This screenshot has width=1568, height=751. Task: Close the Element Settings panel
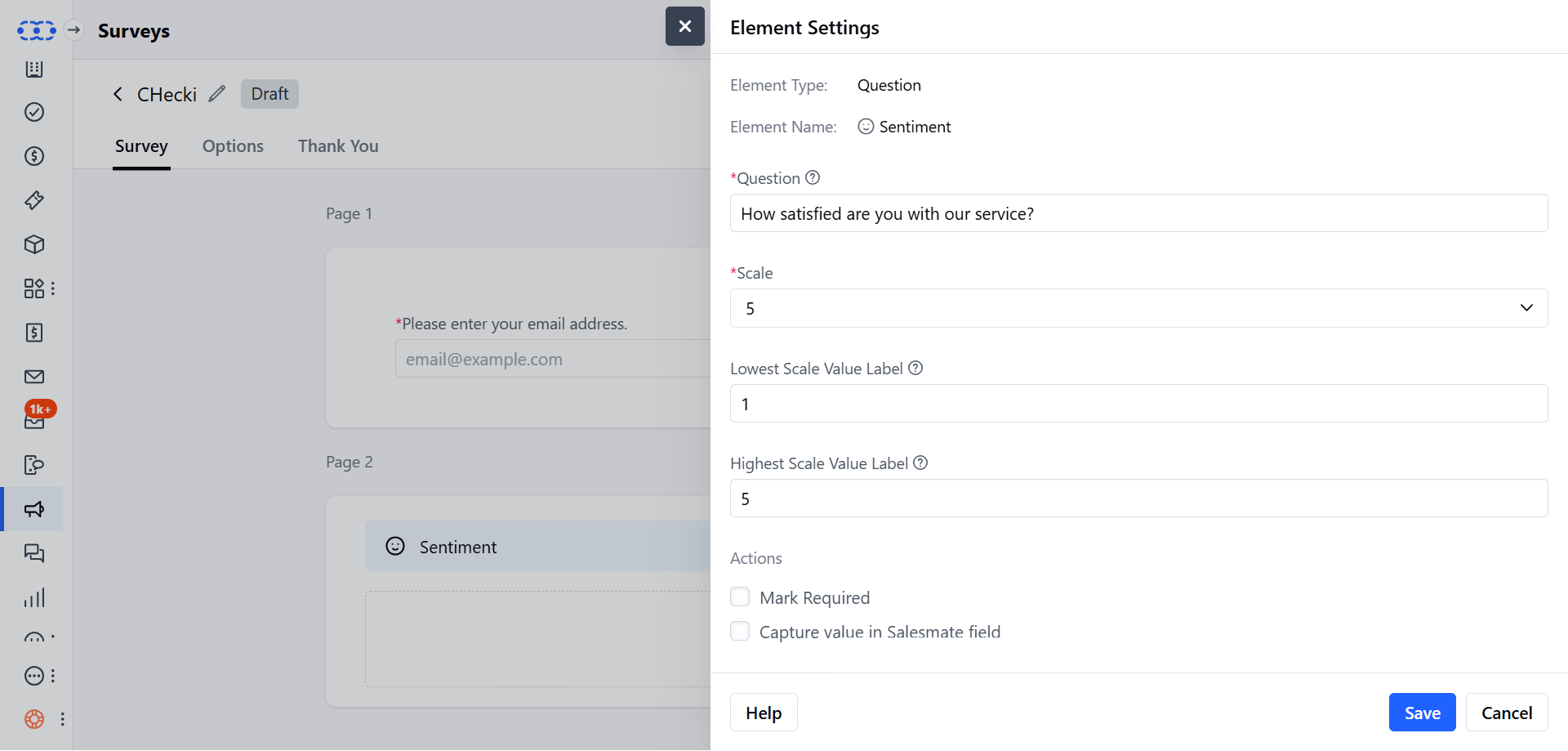(x=685, y=26)
